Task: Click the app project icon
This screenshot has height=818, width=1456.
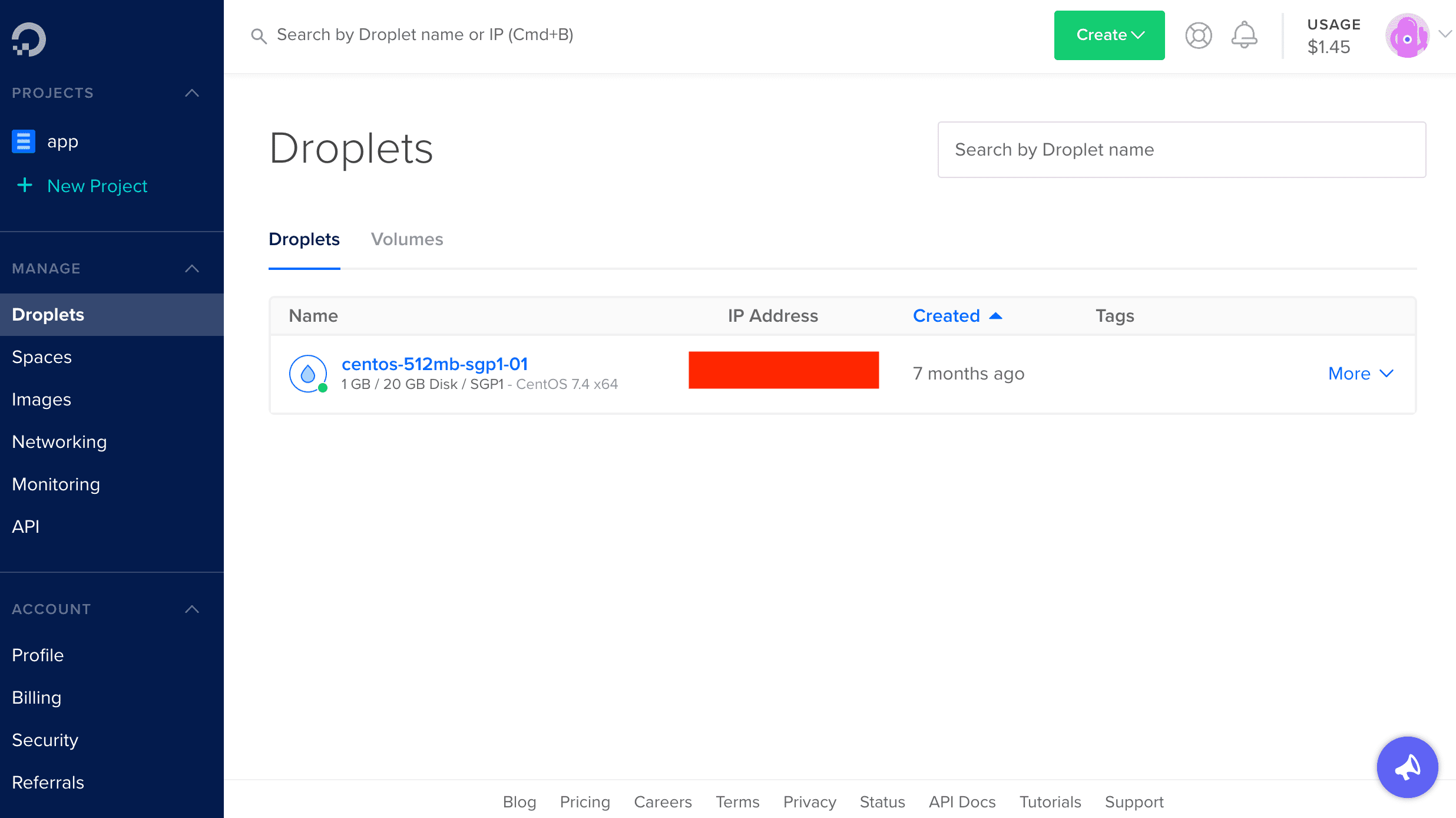Action: pos(24,141)
